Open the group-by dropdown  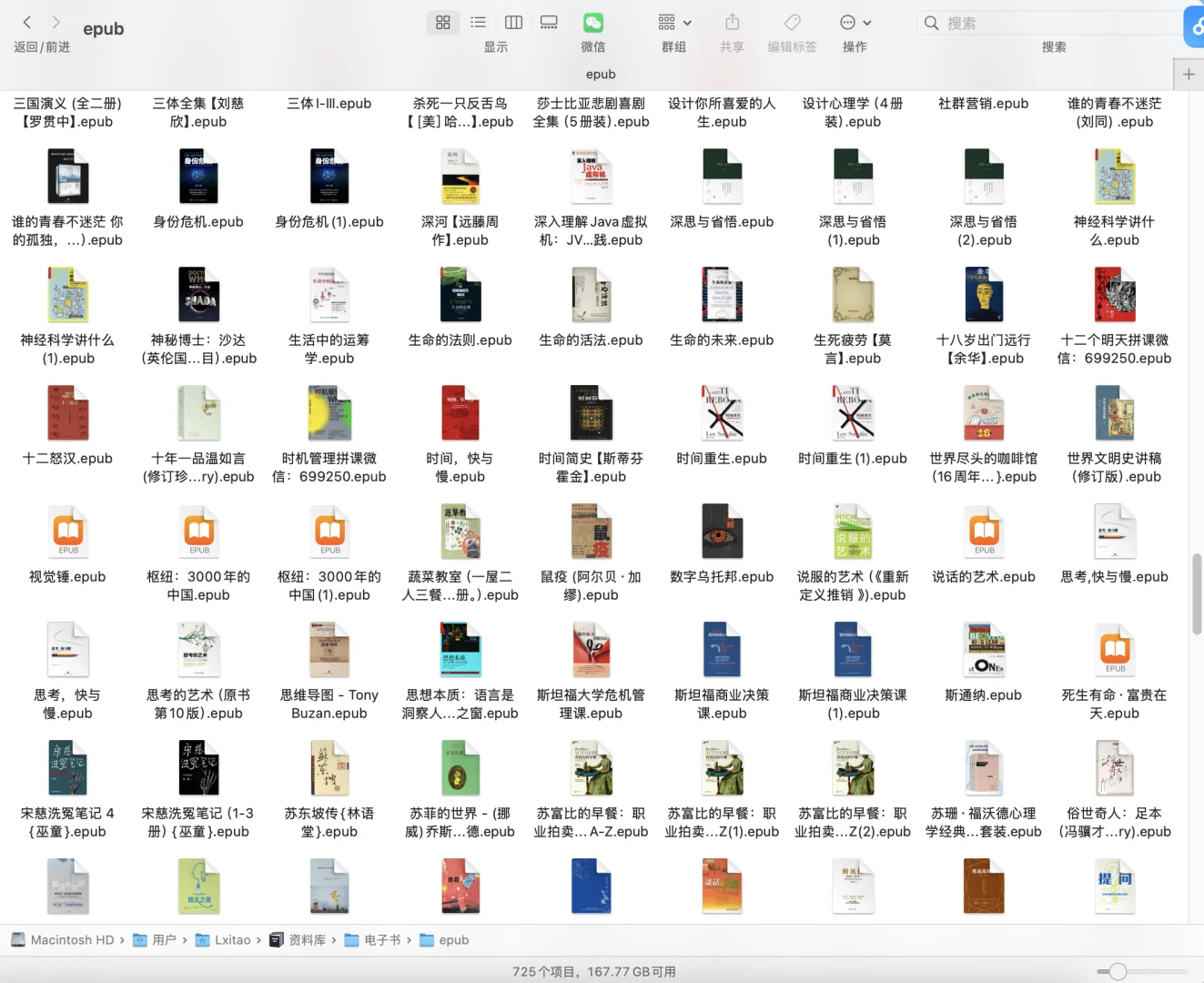pyautogui.click(x=674, y=22)
